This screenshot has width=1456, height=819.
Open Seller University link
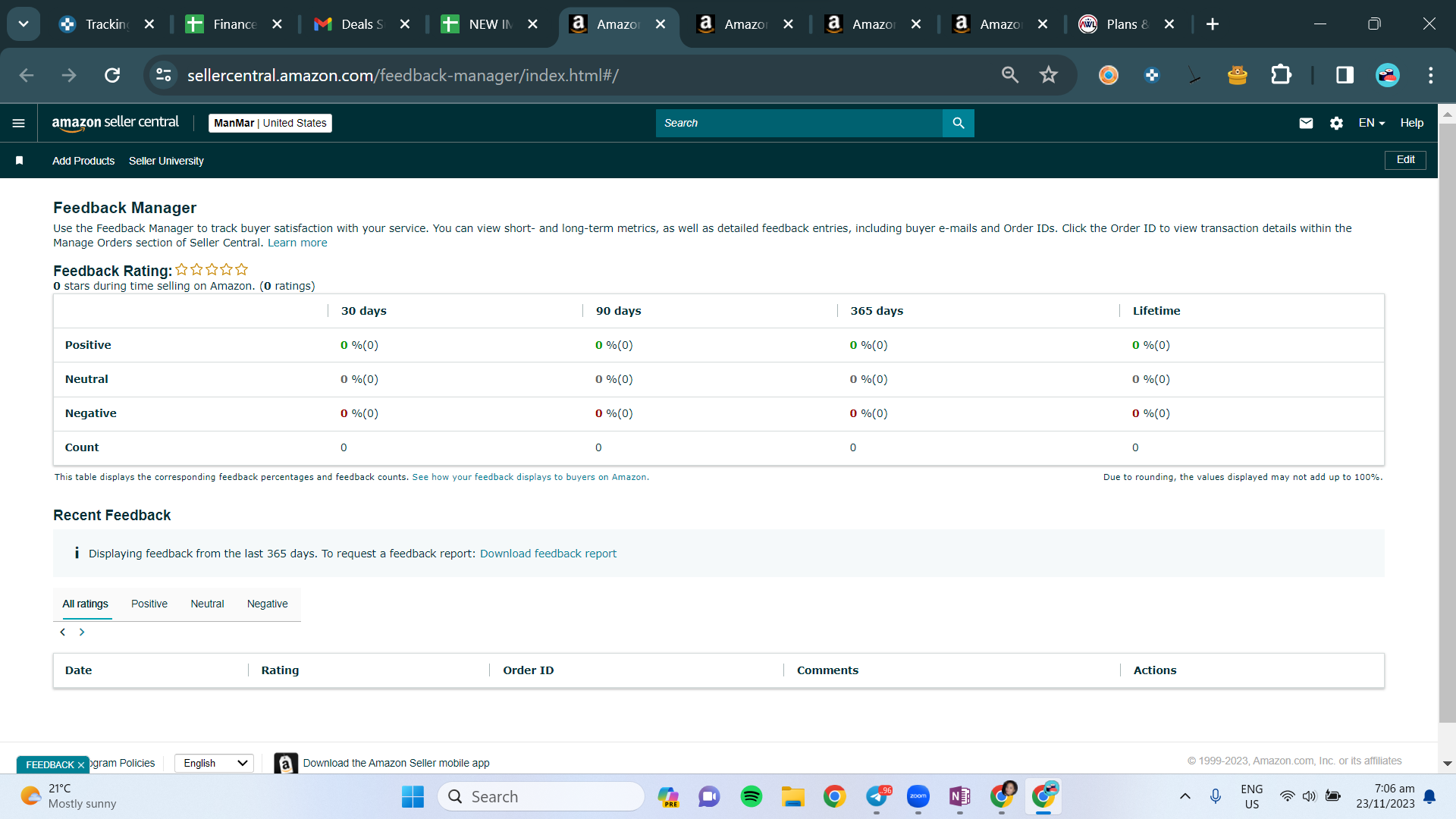point(166,161)
